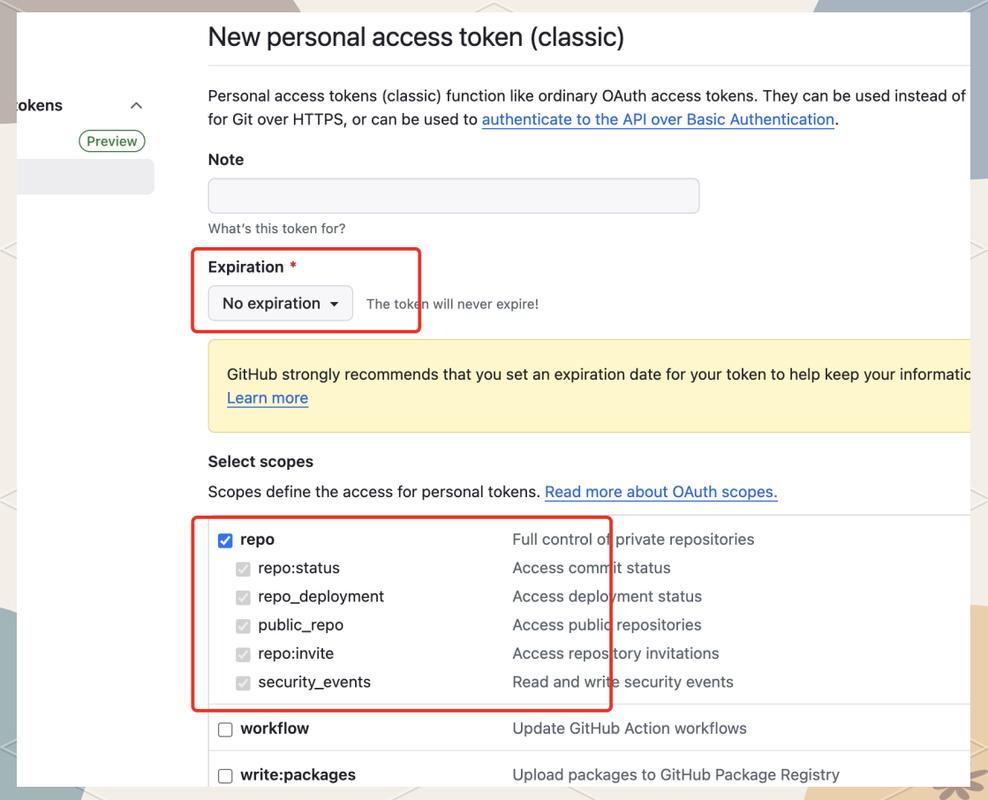Image resolution: width=988 pixels, height=800 pixels.
Task: Click the Preview badge in the sidebar
Action: pos(111,140)
